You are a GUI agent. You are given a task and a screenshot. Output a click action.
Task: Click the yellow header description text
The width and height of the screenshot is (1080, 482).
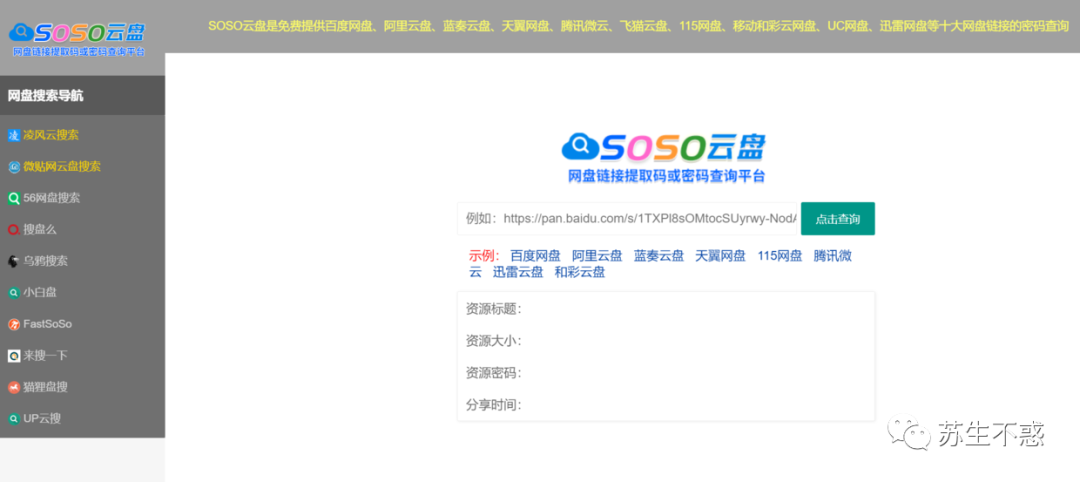638,26
